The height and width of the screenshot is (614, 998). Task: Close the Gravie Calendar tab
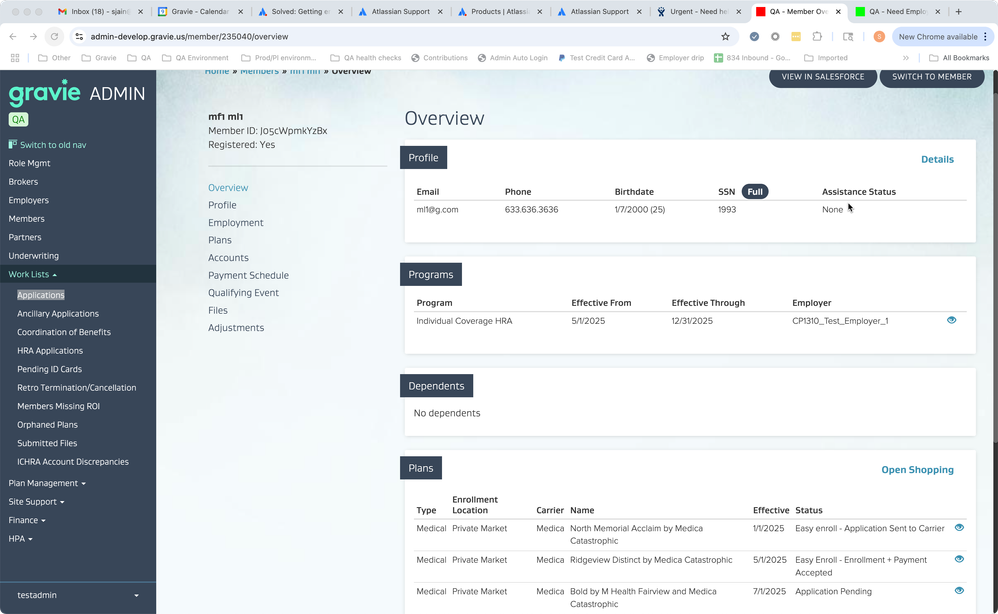point(241,11)
